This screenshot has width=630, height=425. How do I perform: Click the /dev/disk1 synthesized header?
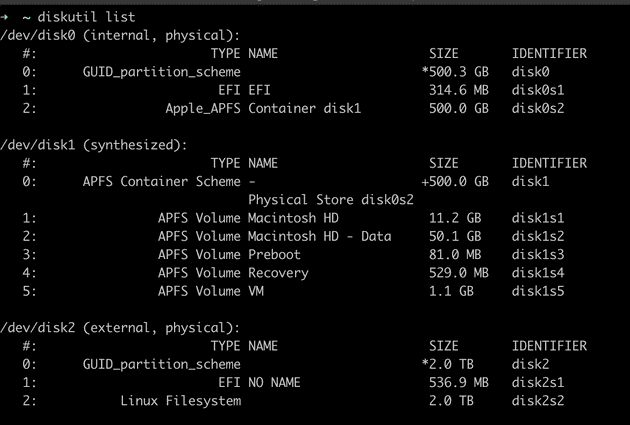[94, 145]
